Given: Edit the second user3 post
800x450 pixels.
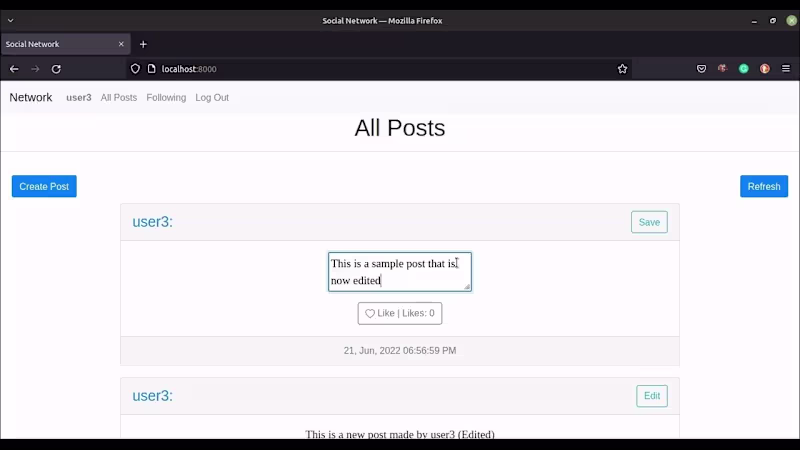Looking at the screenshot, I should (x=652, y=396).
